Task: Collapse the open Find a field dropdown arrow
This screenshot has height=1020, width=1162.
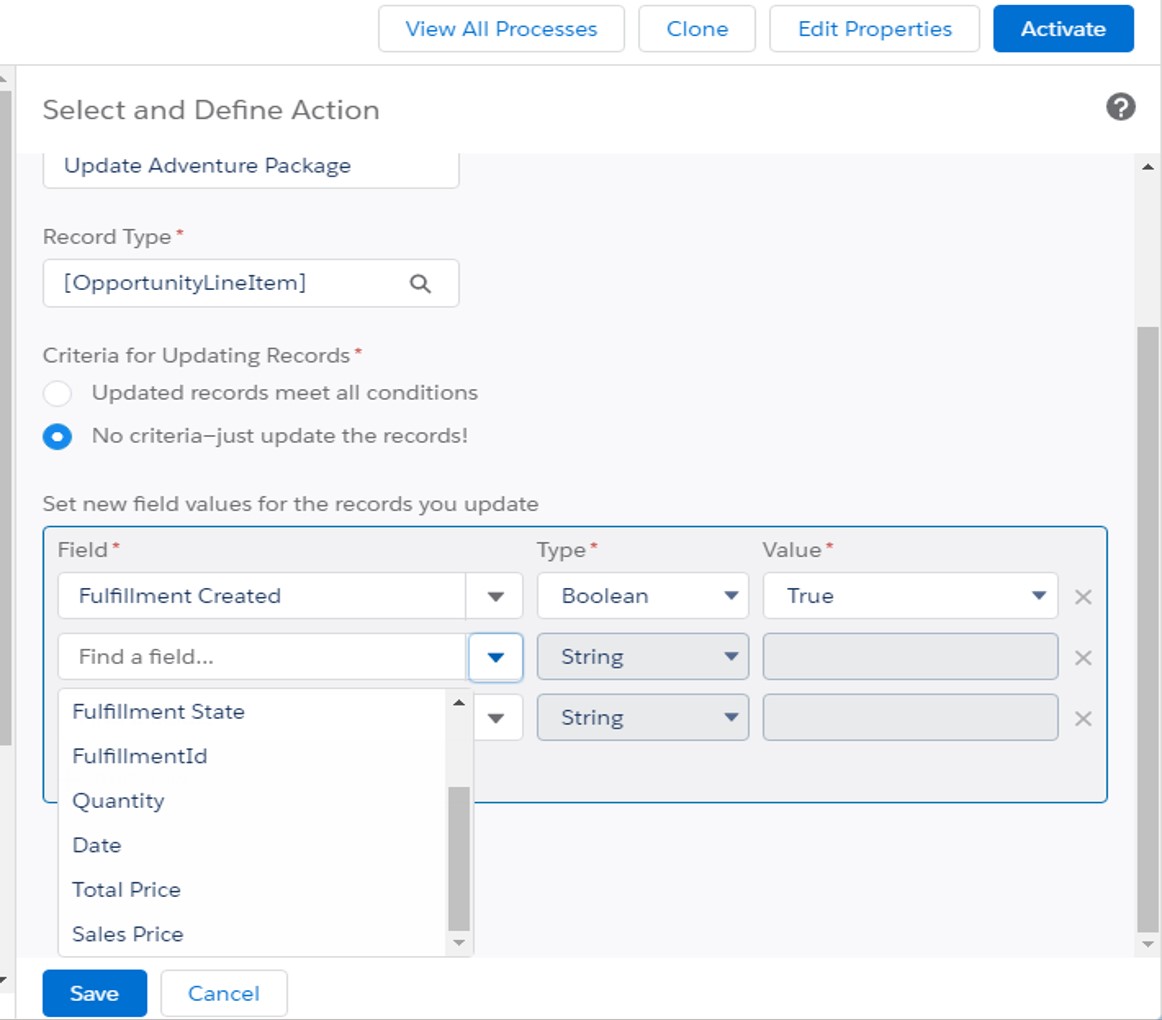Action: click(x=495, y=658)
